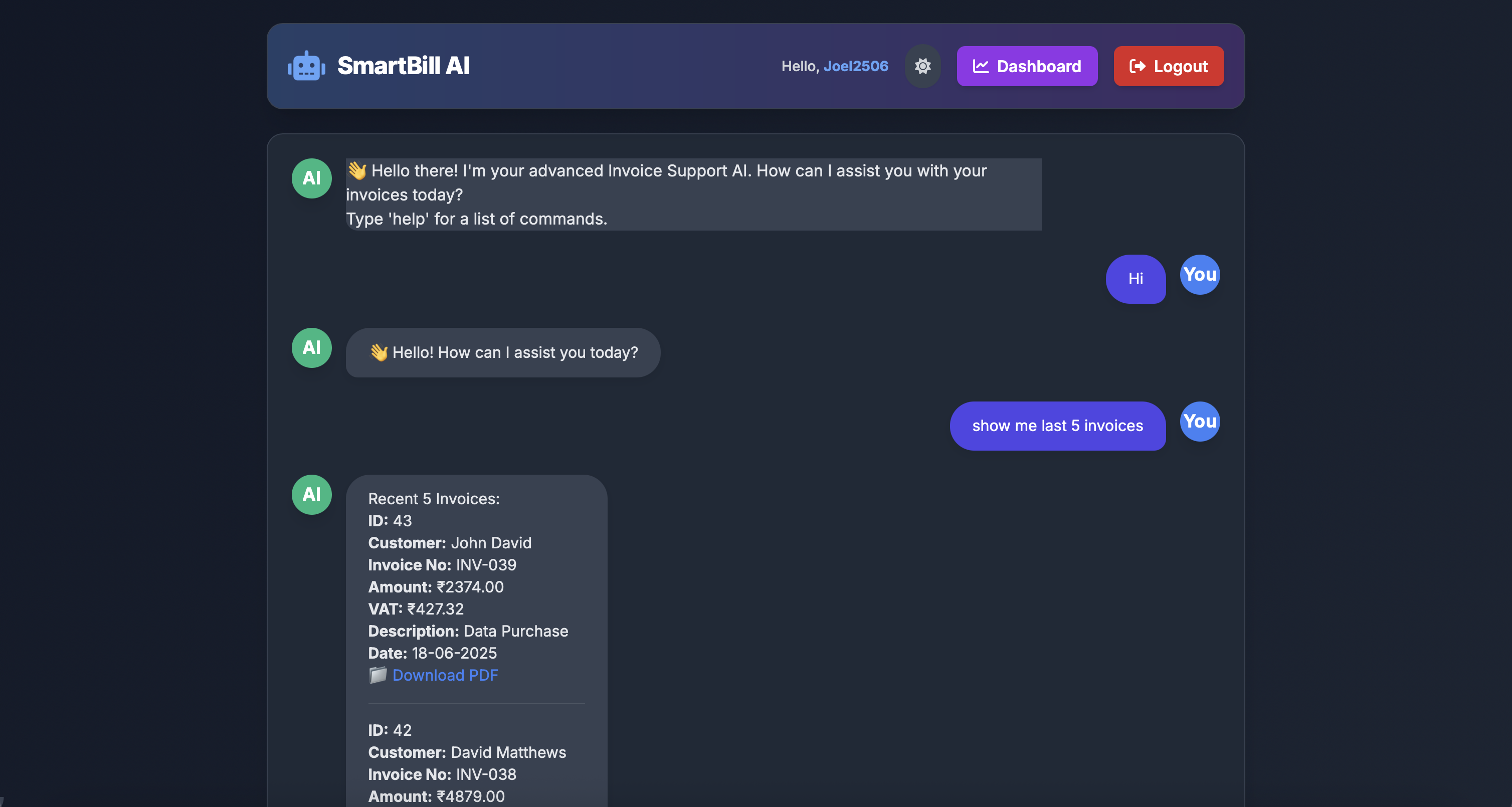1512x807 pixels.
Task: Click the AI avatar on welcome message
Action: coord(311,178)
